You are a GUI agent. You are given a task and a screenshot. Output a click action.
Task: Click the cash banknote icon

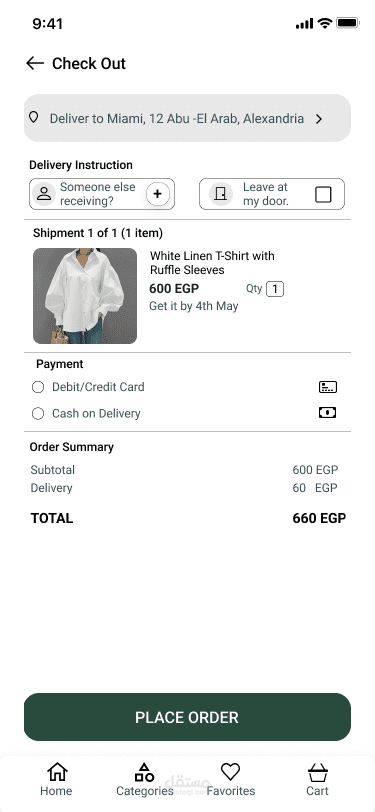click(x=327, y=413)
